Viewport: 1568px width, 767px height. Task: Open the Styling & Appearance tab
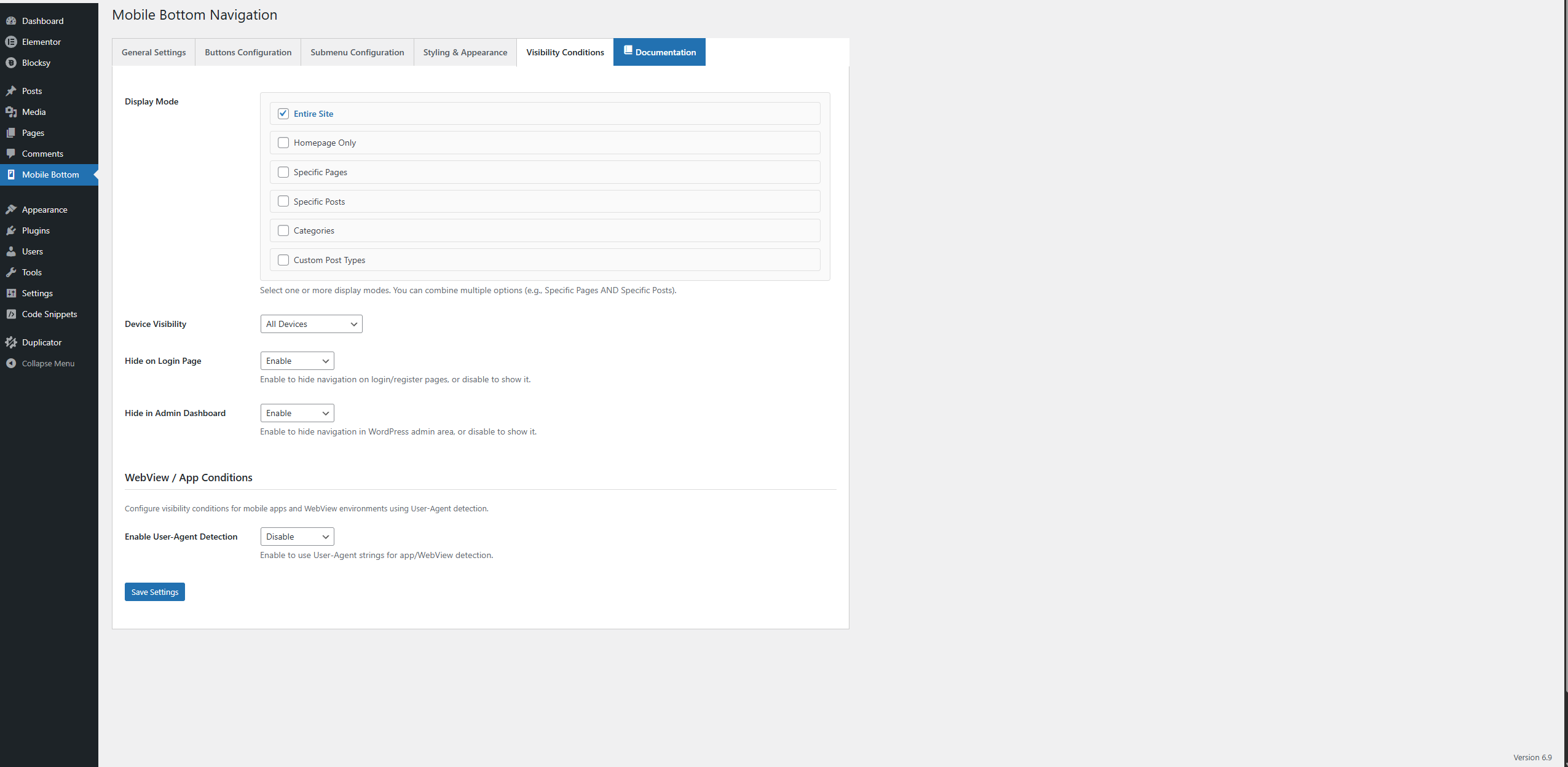tap(465, 52)
